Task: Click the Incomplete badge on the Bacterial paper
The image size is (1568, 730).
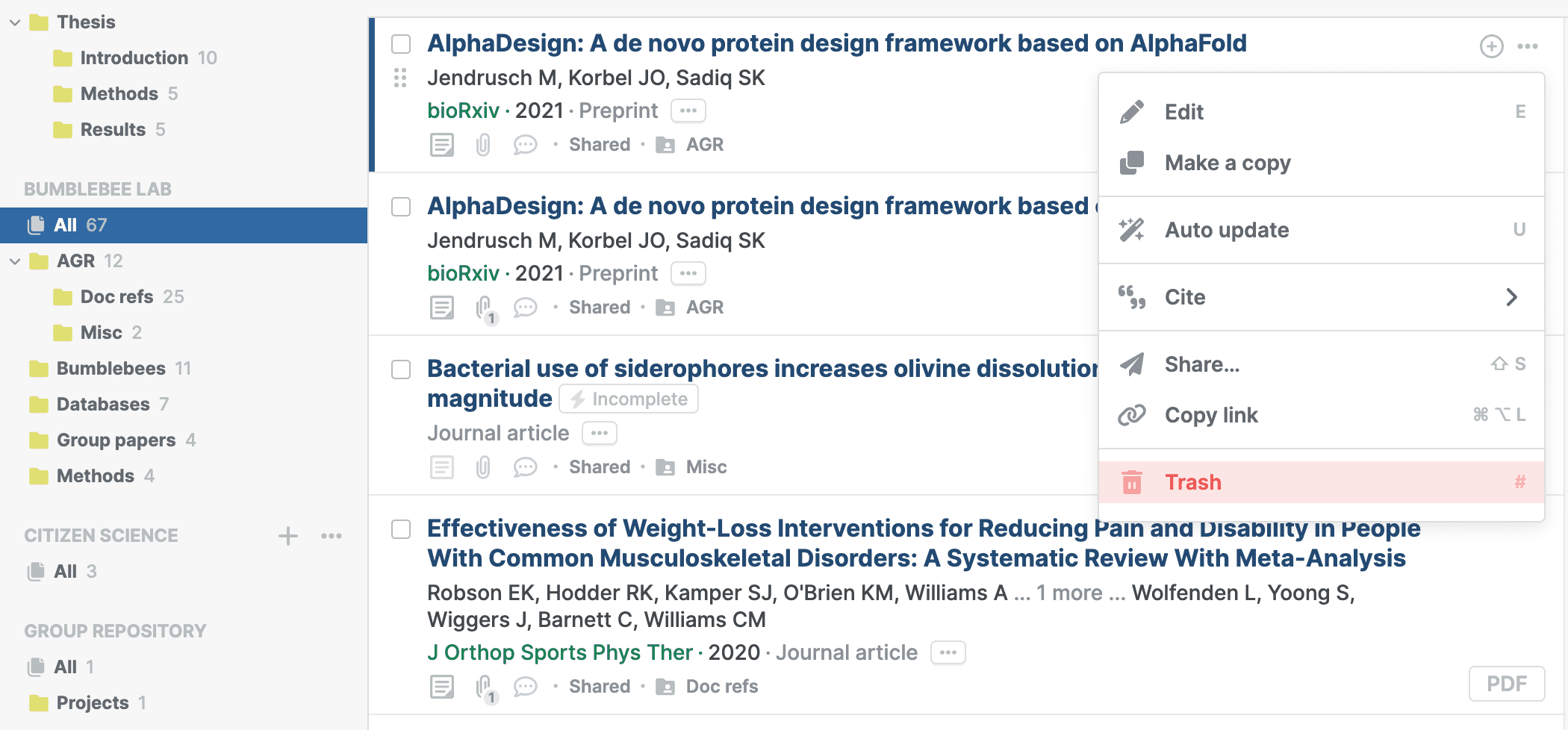Action: [x=629, y=399]
